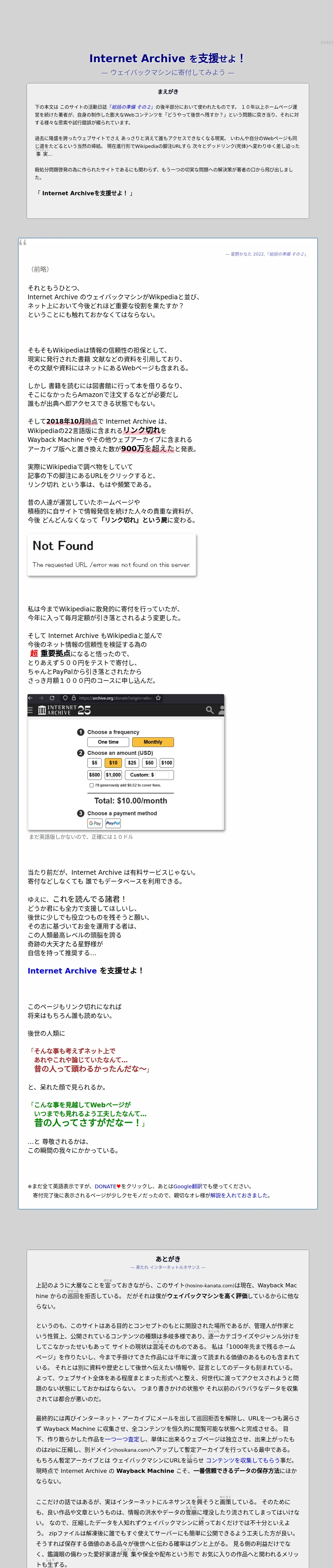
Task: Click the text 来たれ インターネットルネサンス
Action: (x=167, y=1267)
